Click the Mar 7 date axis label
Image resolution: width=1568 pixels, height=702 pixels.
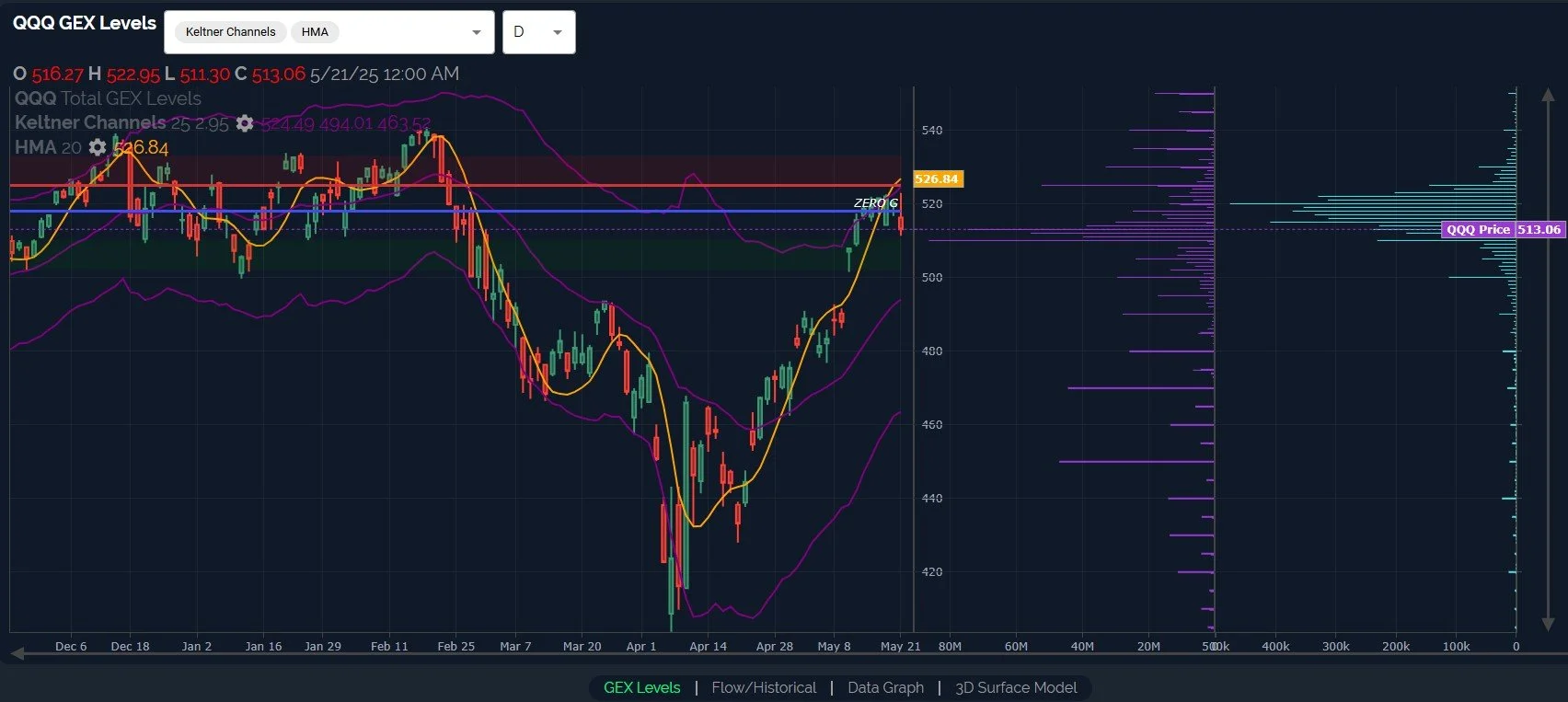[x=515, y=646]
